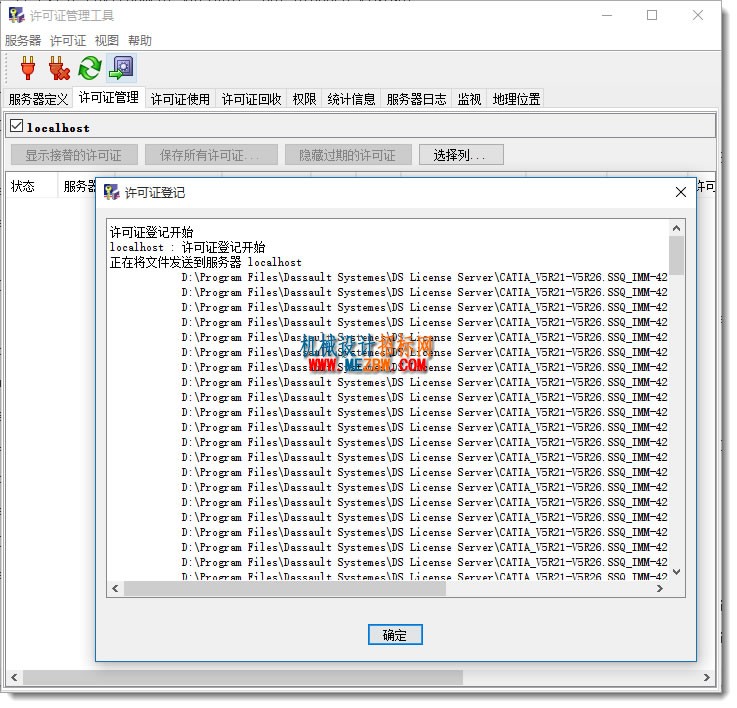Open the 帮助 menu
Image resolution: width=737 pixels, height=708 pixels.
[x=140, y=41]
